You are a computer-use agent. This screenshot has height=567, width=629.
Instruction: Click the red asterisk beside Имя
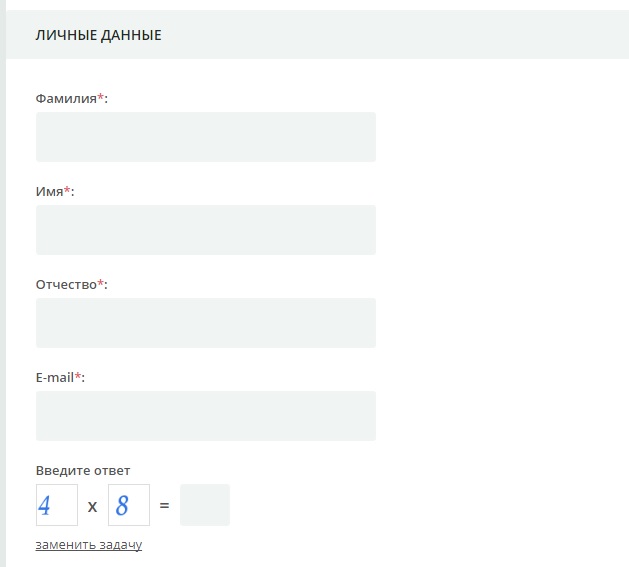tap(67, 190)
